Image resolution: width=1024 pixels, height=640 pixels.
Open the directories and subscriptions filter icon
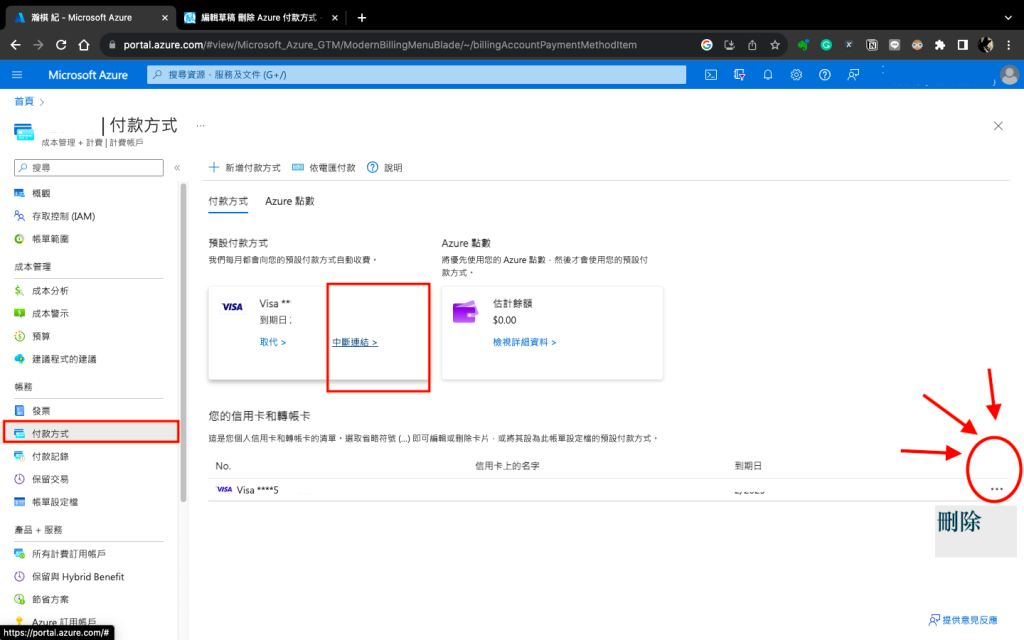pos(739,75)
